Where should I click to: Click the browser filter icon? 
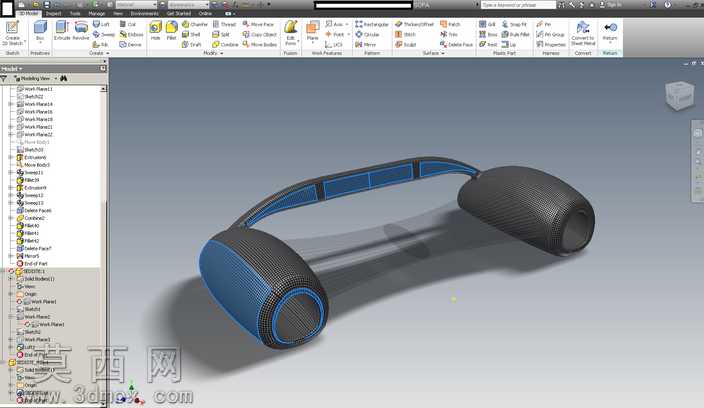(x=4, y=79)
